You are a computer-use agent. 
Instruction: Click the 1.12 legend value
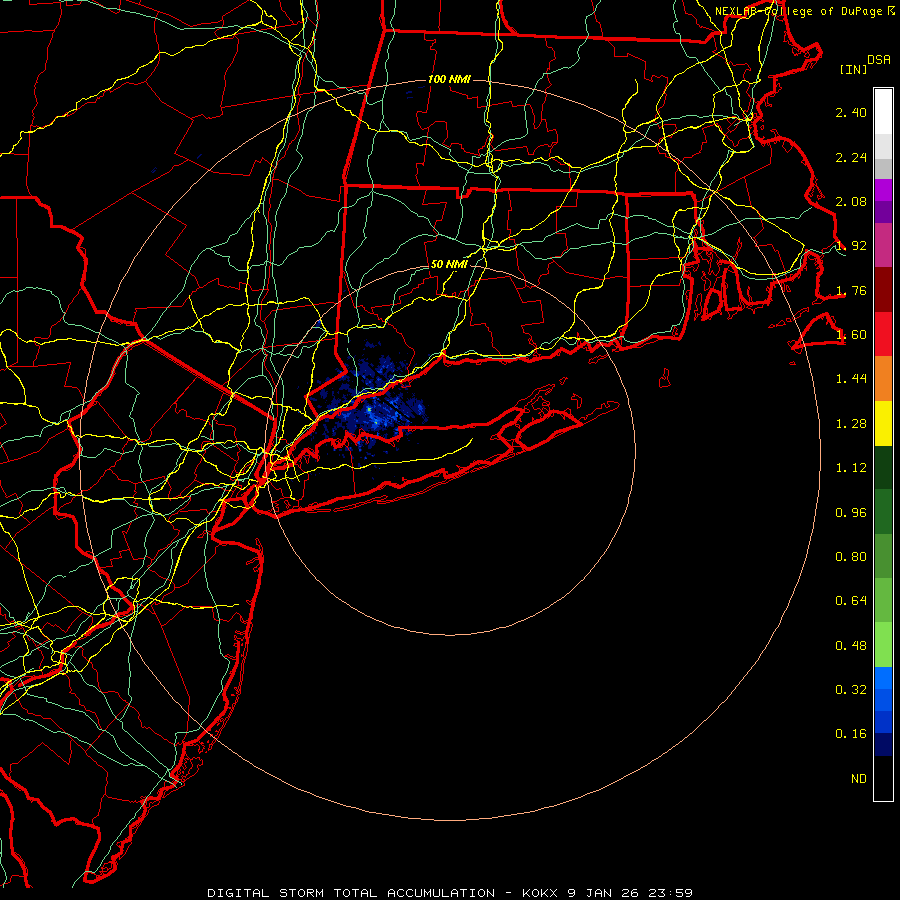[x=851, y=468]
